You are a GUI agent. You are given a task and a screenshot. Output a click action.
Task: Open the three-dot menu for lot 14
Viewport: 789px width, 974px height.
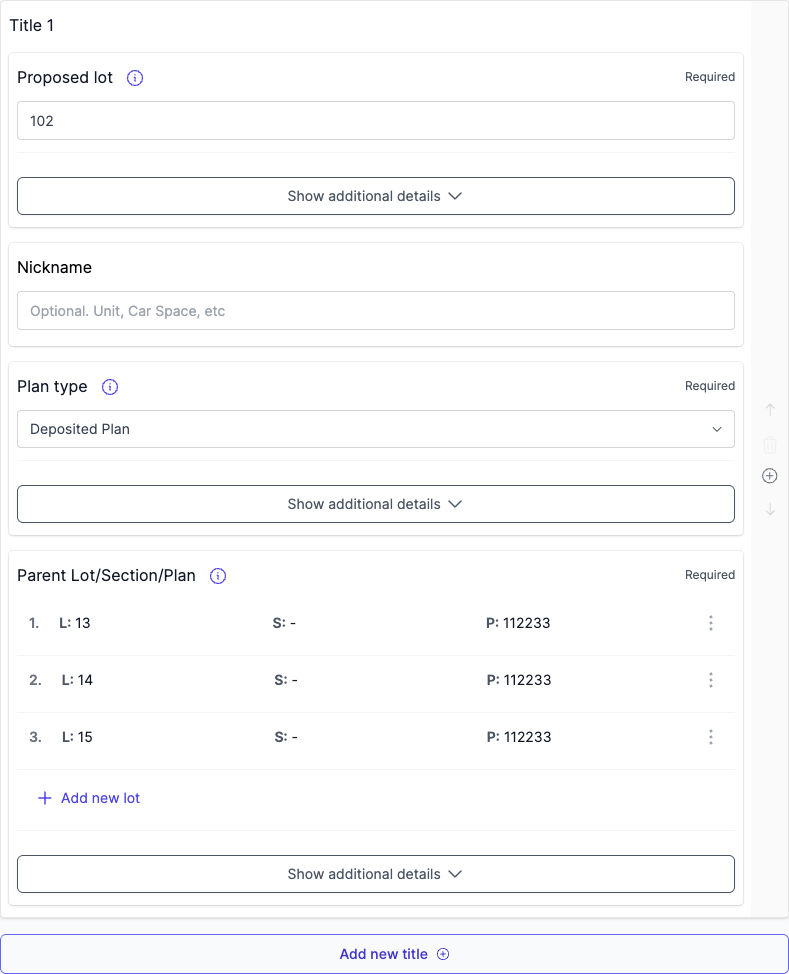coord(710,680)
